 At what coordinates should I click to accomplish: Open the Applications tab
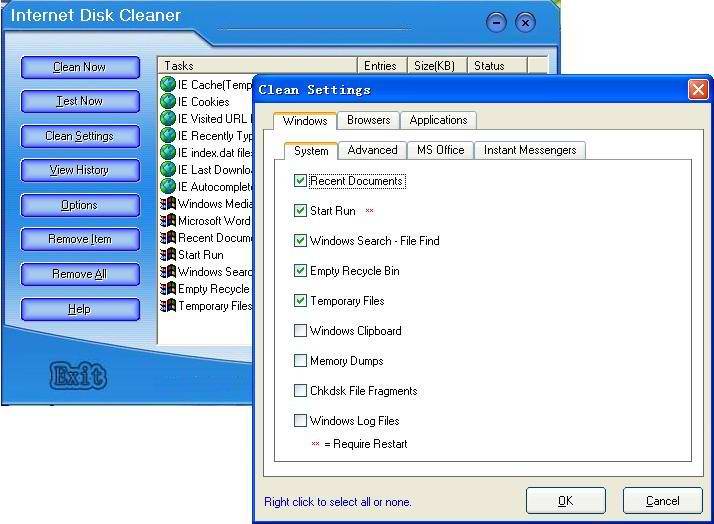point(438,120)
